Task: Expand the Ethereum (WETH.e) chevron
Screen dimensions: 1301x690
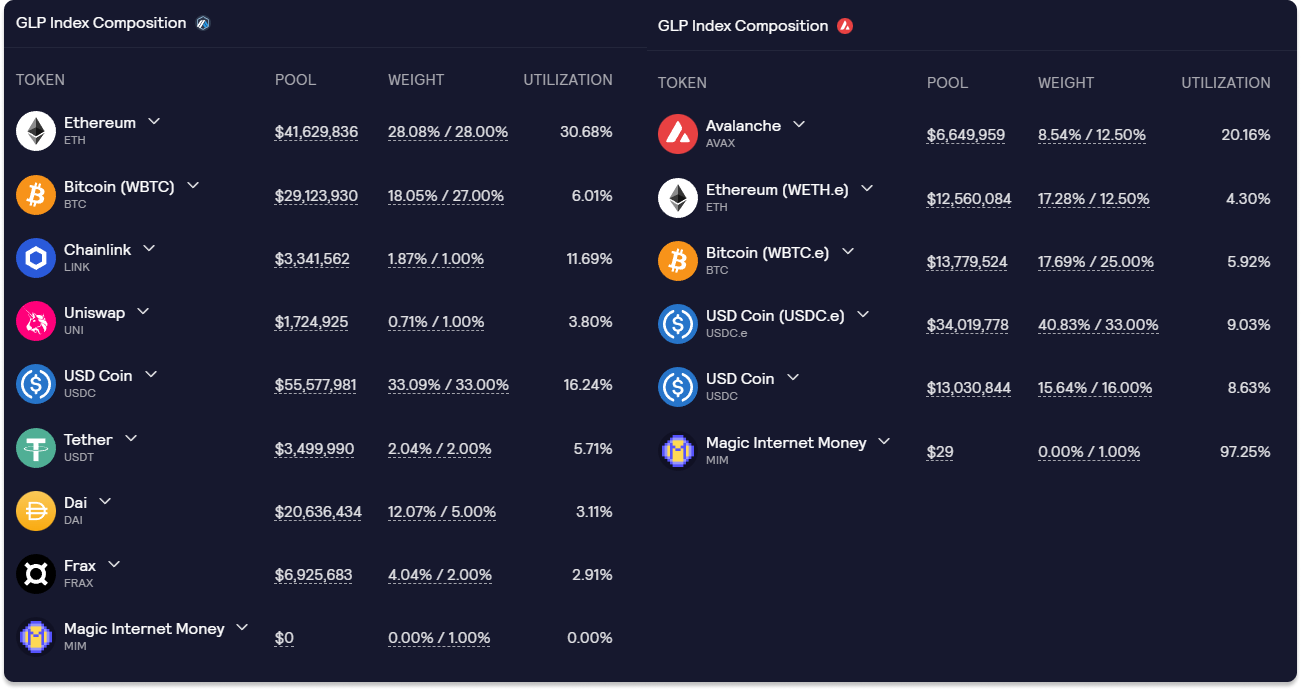Action: (867, 188)
